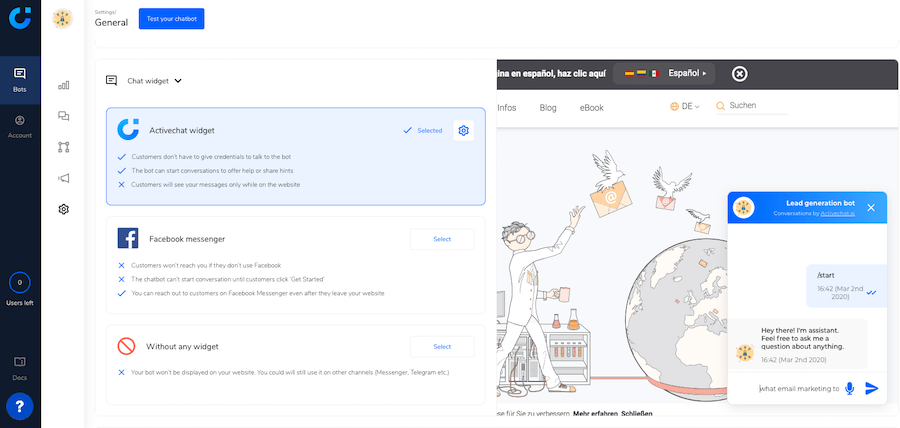Click the no-widget prohibited icon

(x=126, y=346)
